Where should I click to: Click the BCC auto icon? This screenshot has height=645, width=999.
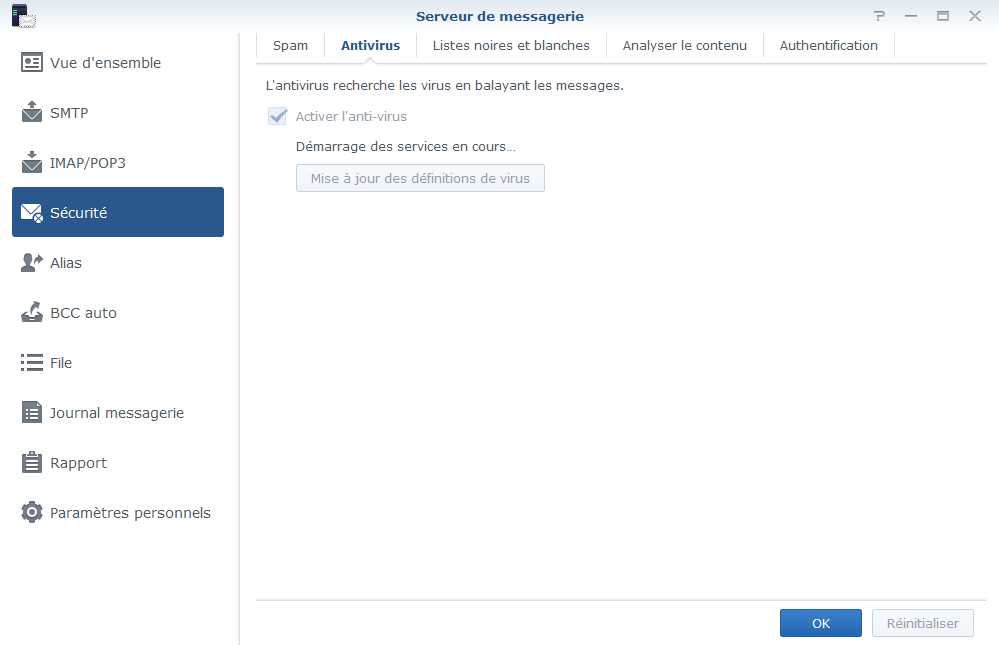[x=32, y=312]
